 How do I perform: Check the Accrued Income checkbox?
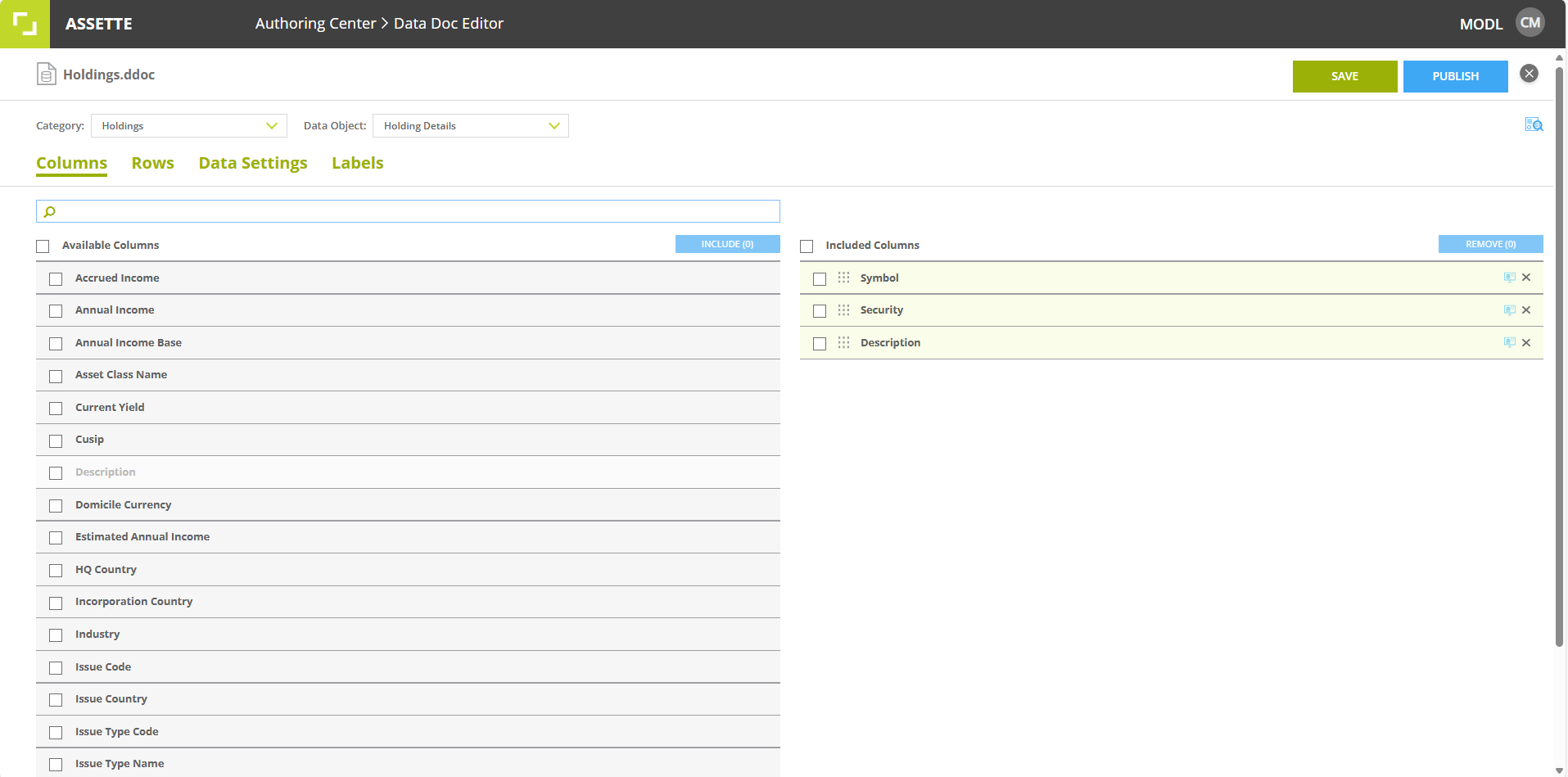coord(55,278)
